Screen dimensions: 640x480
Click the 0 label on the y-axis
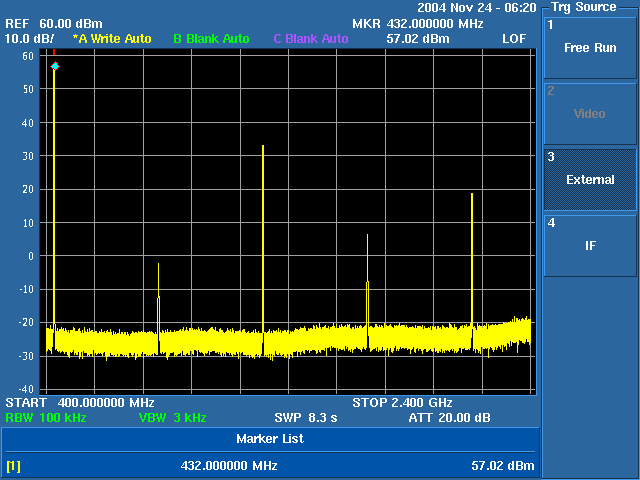pyautogui.click(x=31, y=256)
